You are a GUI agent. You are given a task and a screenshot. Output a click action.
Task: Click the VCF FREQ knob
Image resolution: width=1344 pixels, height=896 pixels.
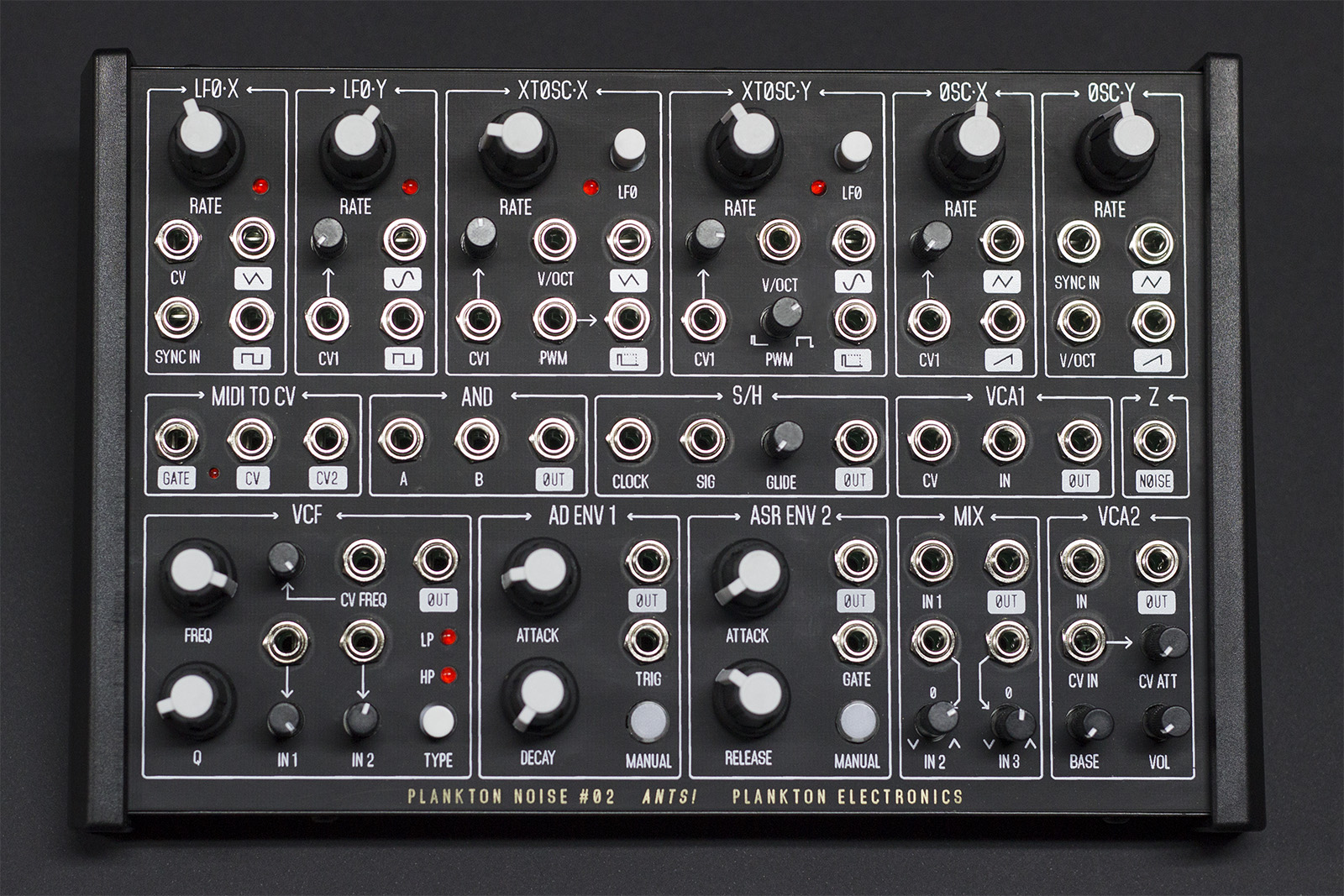coord(198,578)
